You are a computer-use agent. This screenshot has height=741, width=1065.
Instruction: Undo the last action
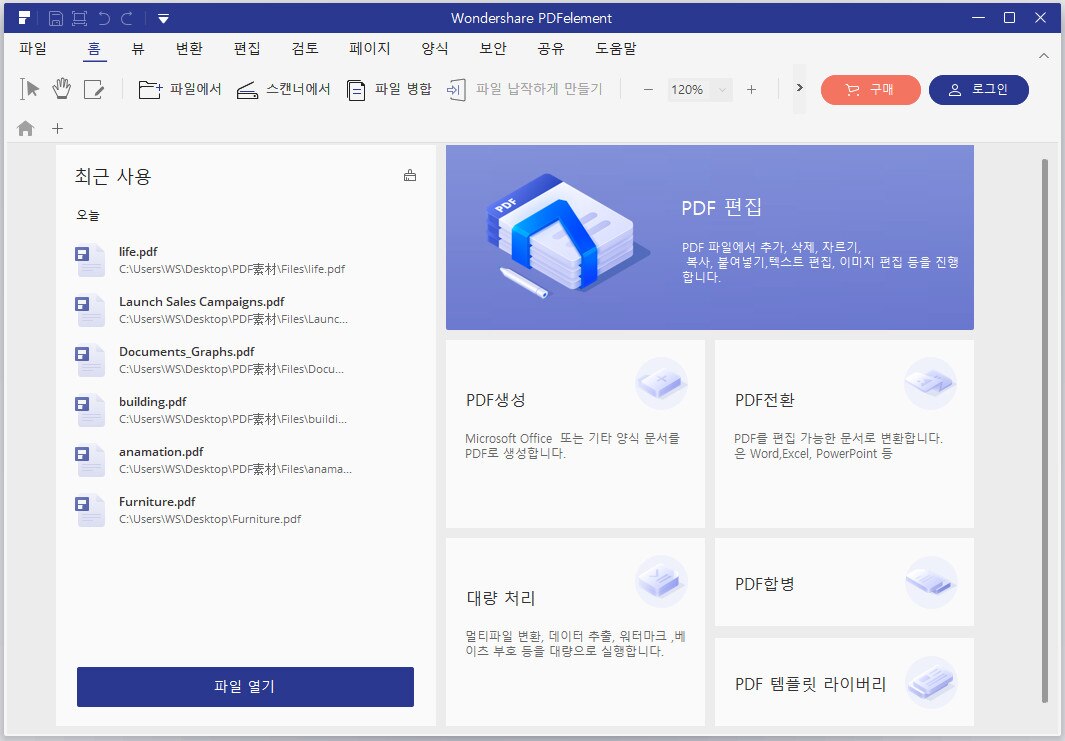(x=104, y=18)
